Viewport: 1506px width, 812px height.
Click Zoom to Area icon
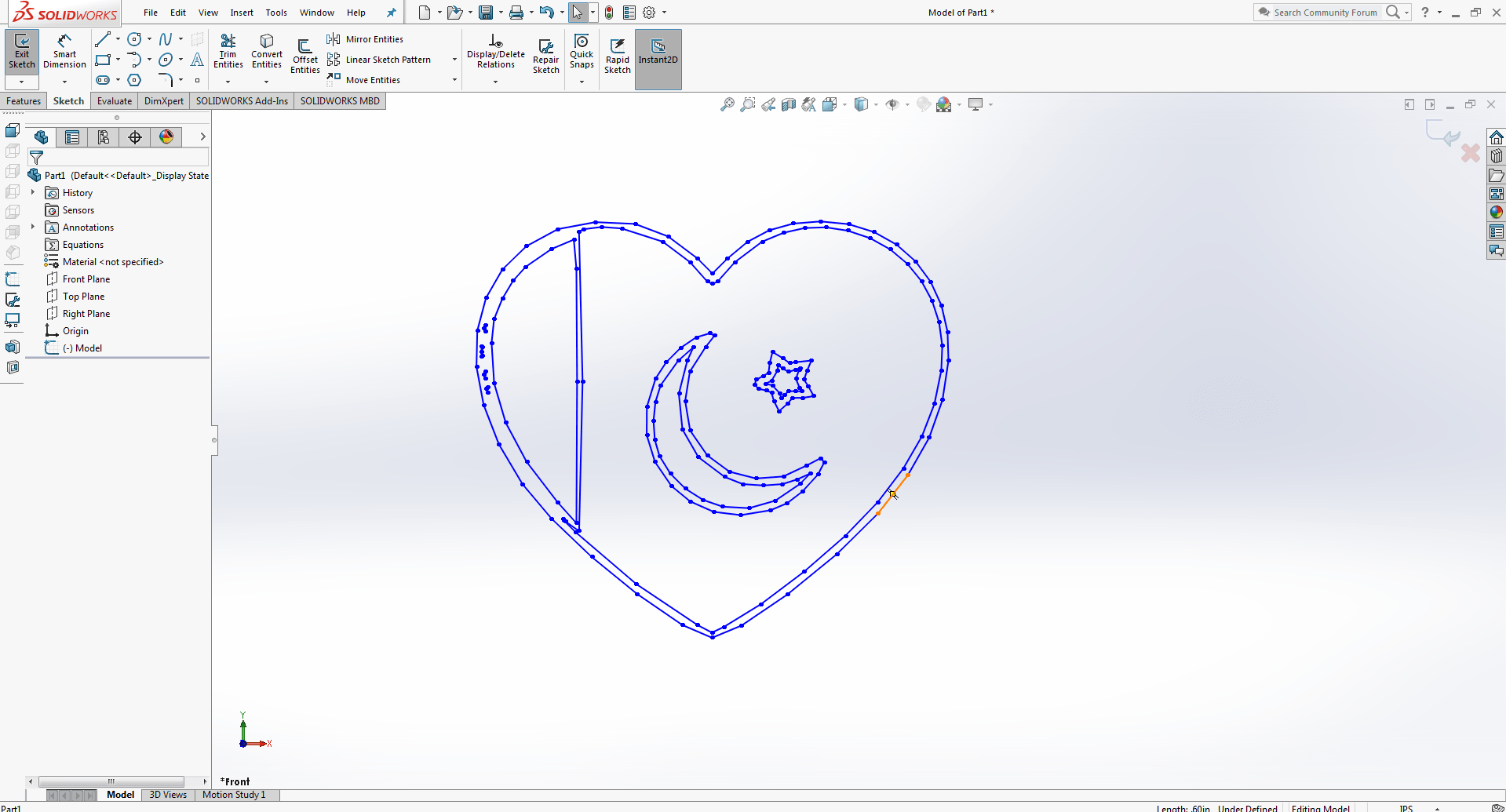tap(748, 104)
